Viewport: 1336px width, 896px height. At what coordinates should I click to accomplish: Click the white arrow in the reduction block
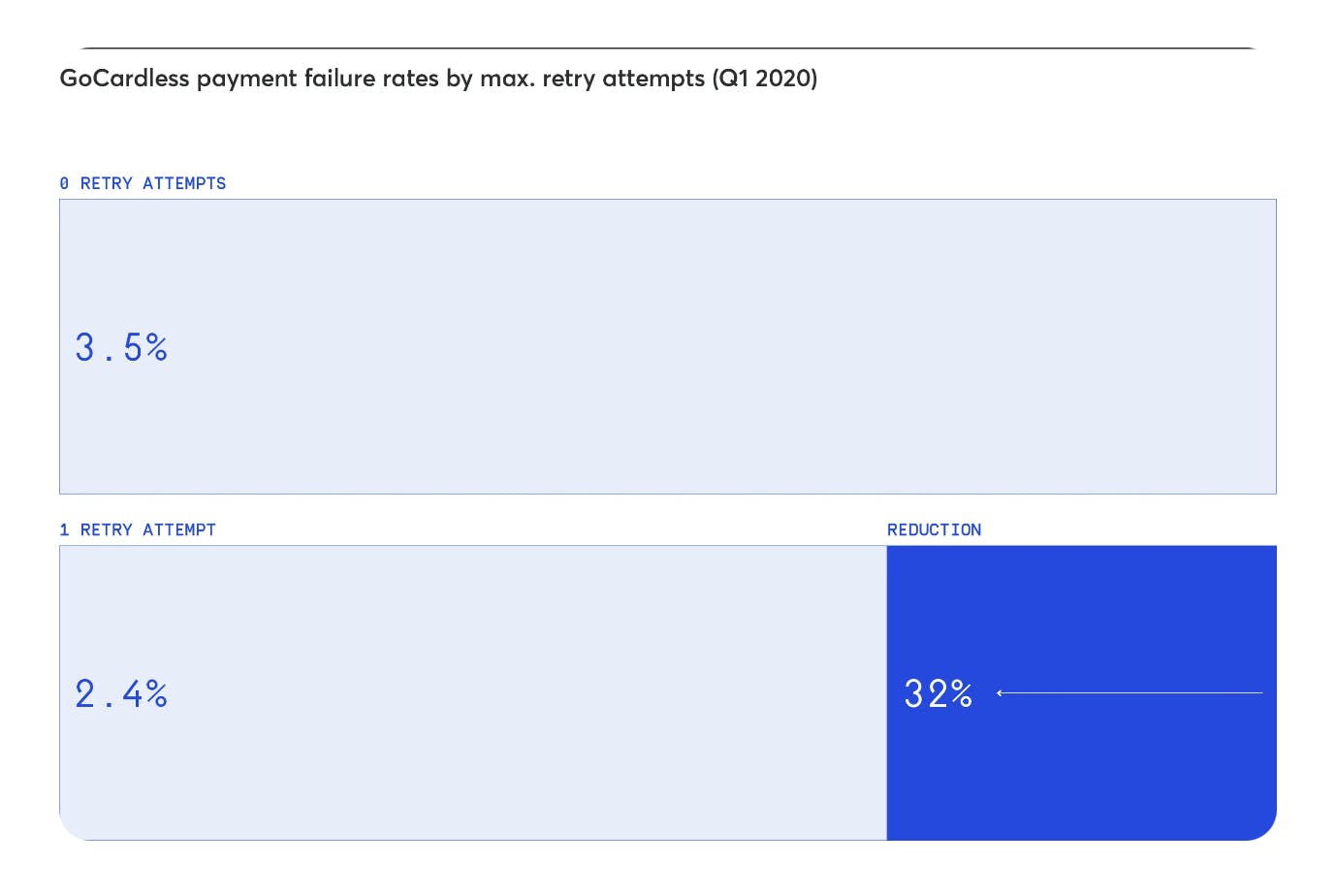[x=1129, y=693]
